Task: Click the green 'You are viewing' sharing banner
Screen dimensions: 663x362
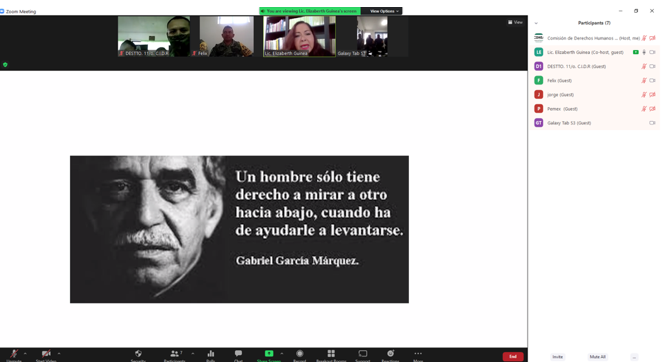Action: 310,11
